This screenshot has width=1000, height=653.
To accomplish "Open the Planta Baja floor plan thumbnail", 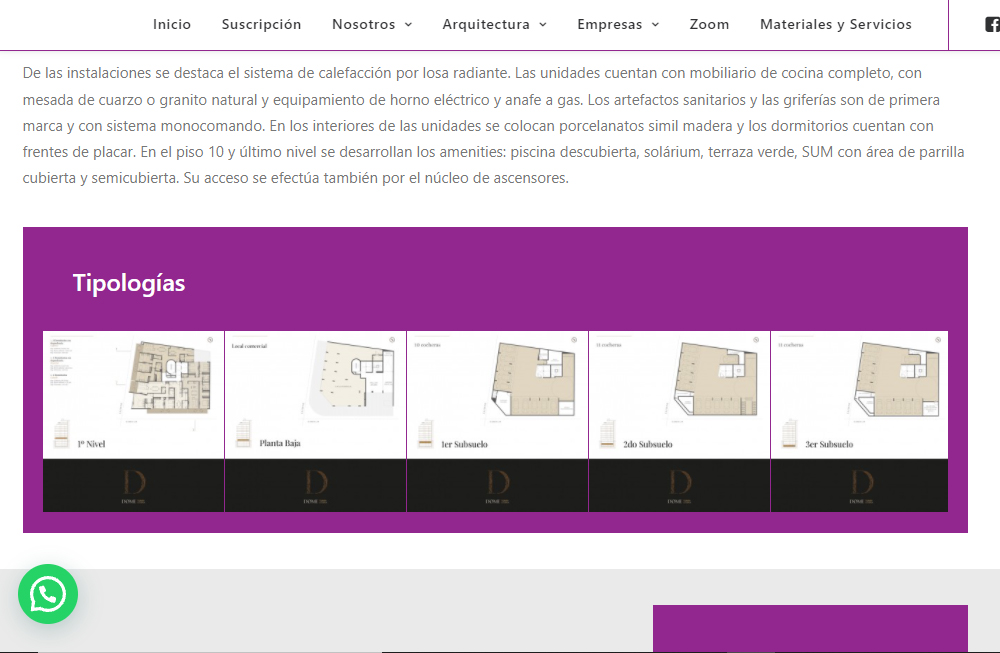I will coord(316,395).
